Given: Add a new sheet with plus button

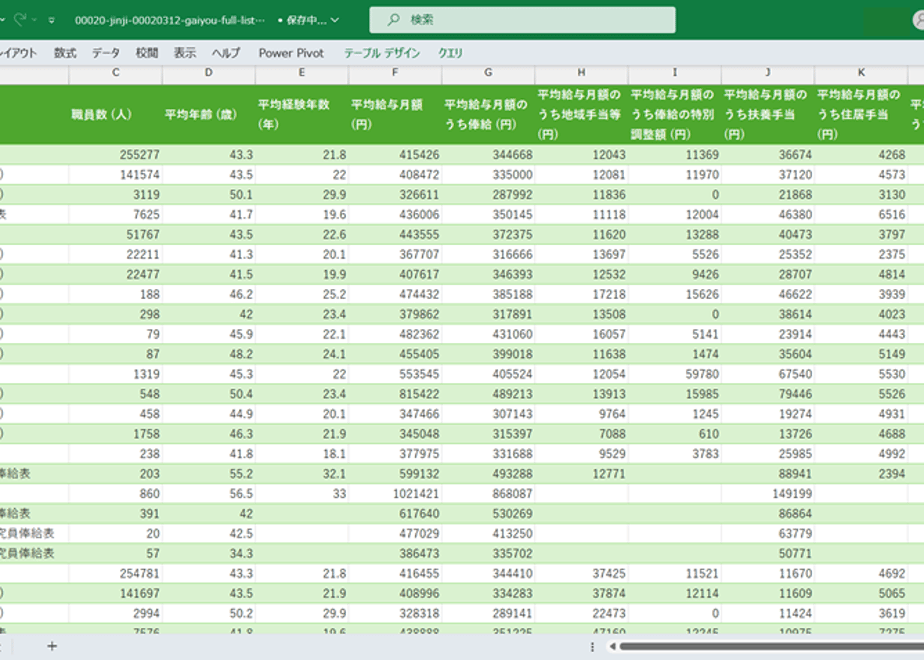Looking at the screenshot, I should click(52, 646).
